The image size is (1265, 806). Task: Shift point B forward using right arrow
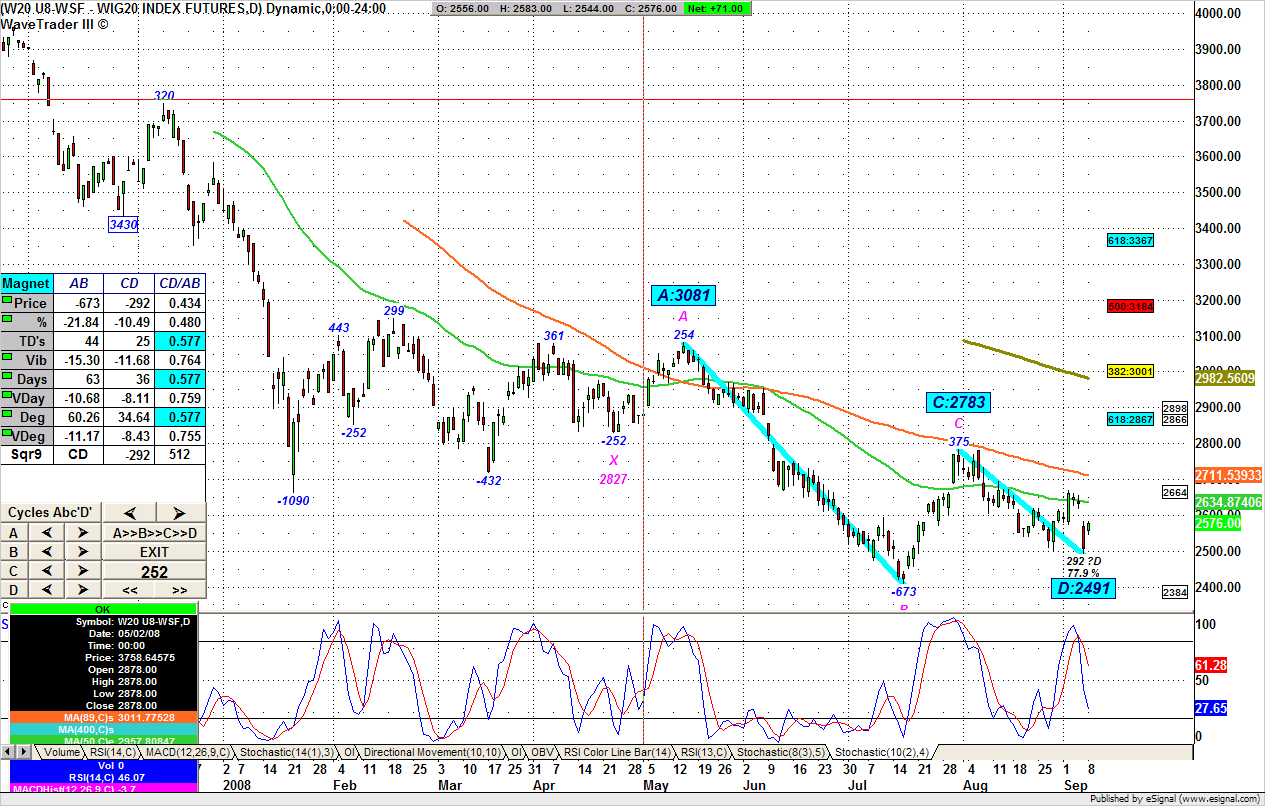point(83,551)
